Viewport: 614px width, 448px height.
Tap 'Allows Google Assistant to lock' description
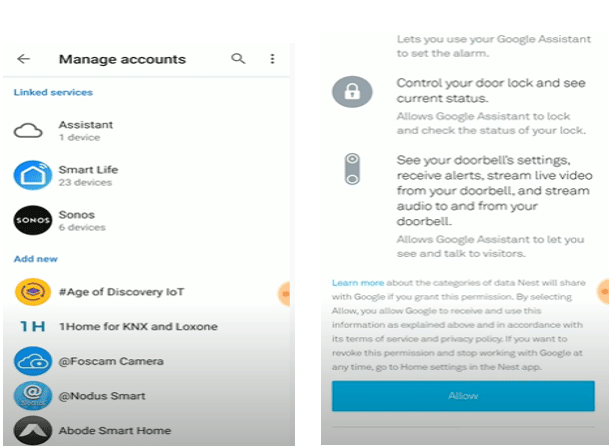point(491,123)
